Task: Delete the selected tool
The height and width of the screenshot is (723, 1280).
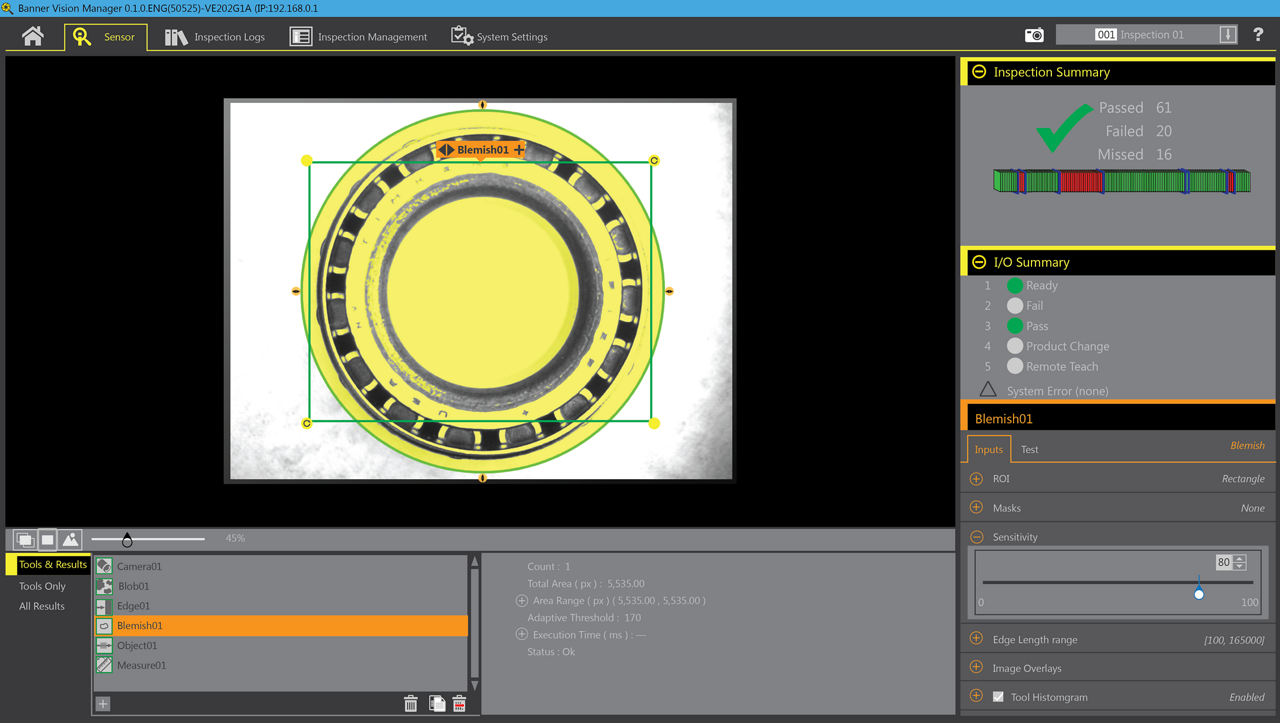Action: (411, 703)
